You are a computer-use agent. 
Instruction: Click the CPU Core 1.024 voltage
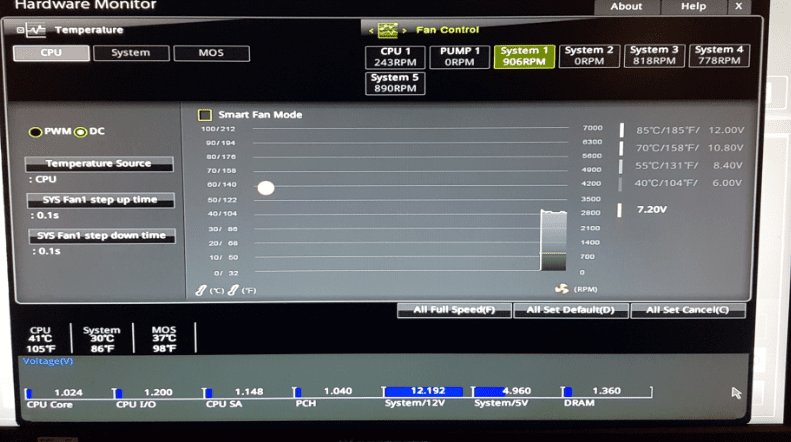tap(68, 393)
